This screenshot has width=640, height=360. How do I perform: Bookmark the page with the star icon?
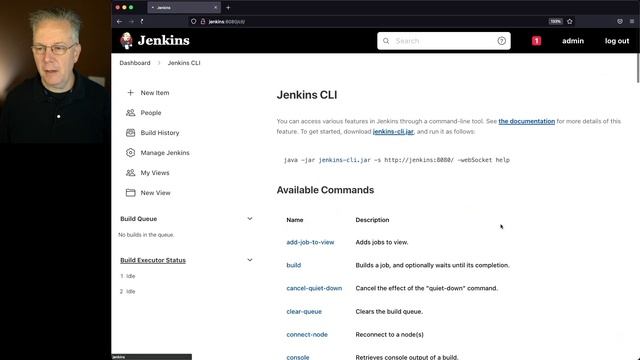pos(570,21)
